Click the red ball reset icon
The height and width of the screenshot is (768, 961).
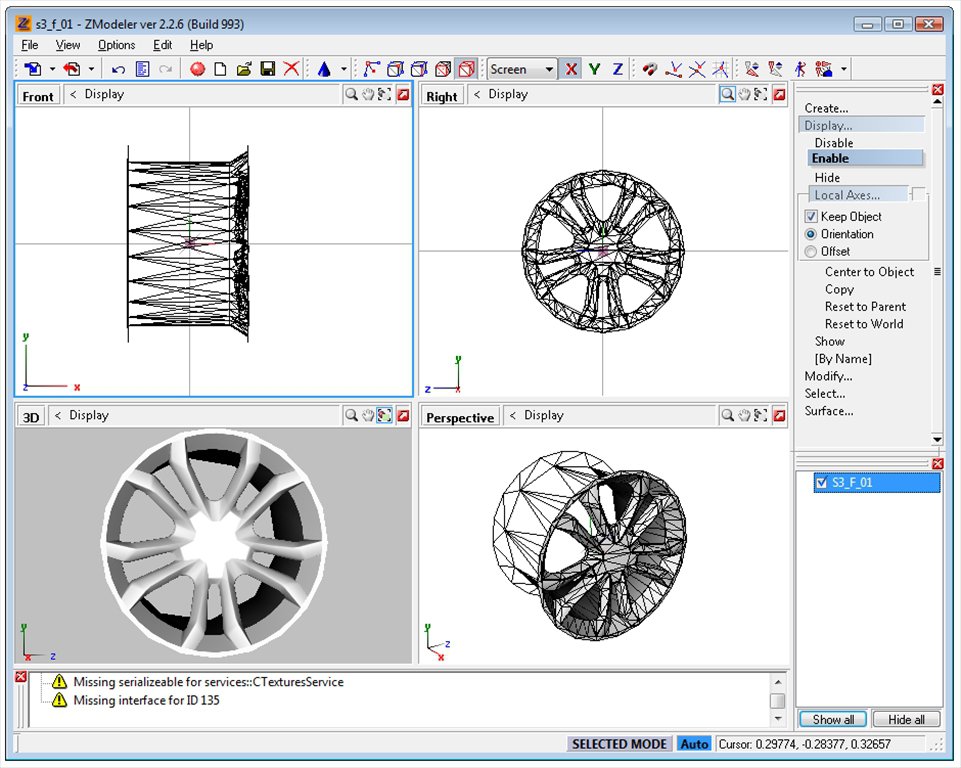[x=197, y=69]
